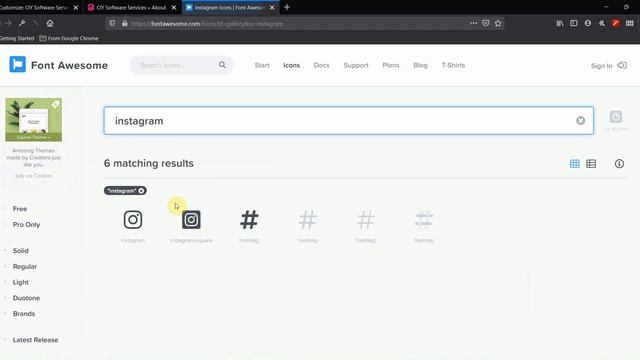Open the instagram-square icon result
640x360 pixels.
191,220
